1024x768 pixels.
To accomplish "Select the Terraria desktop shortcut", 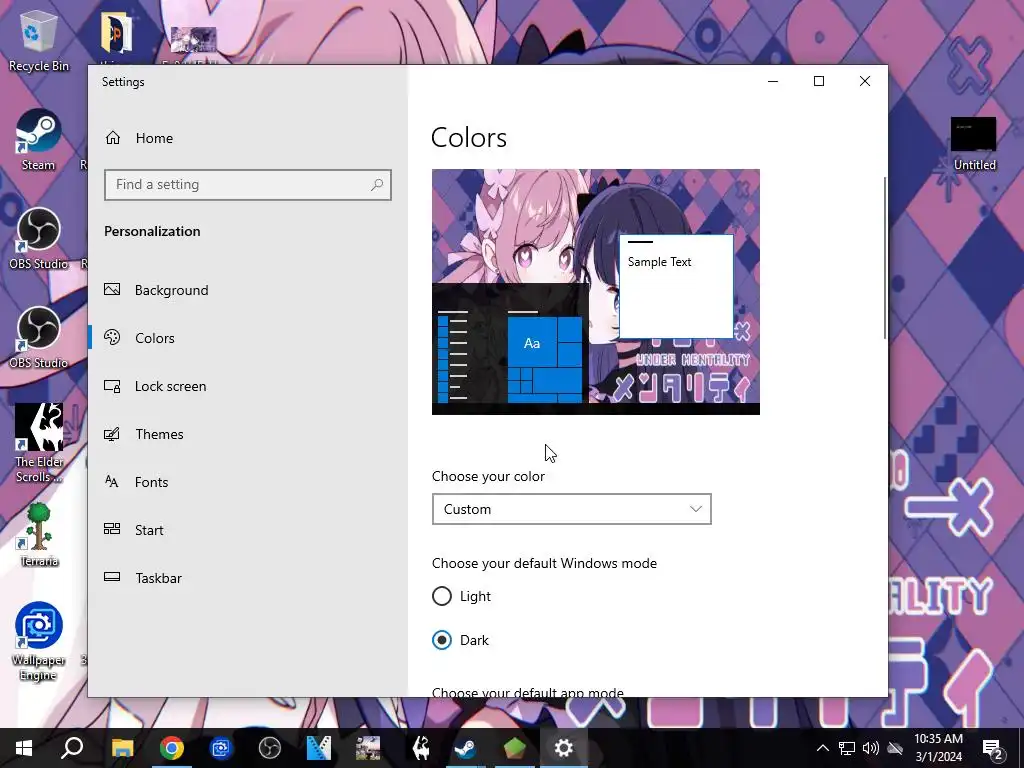I will coord(39,534).
